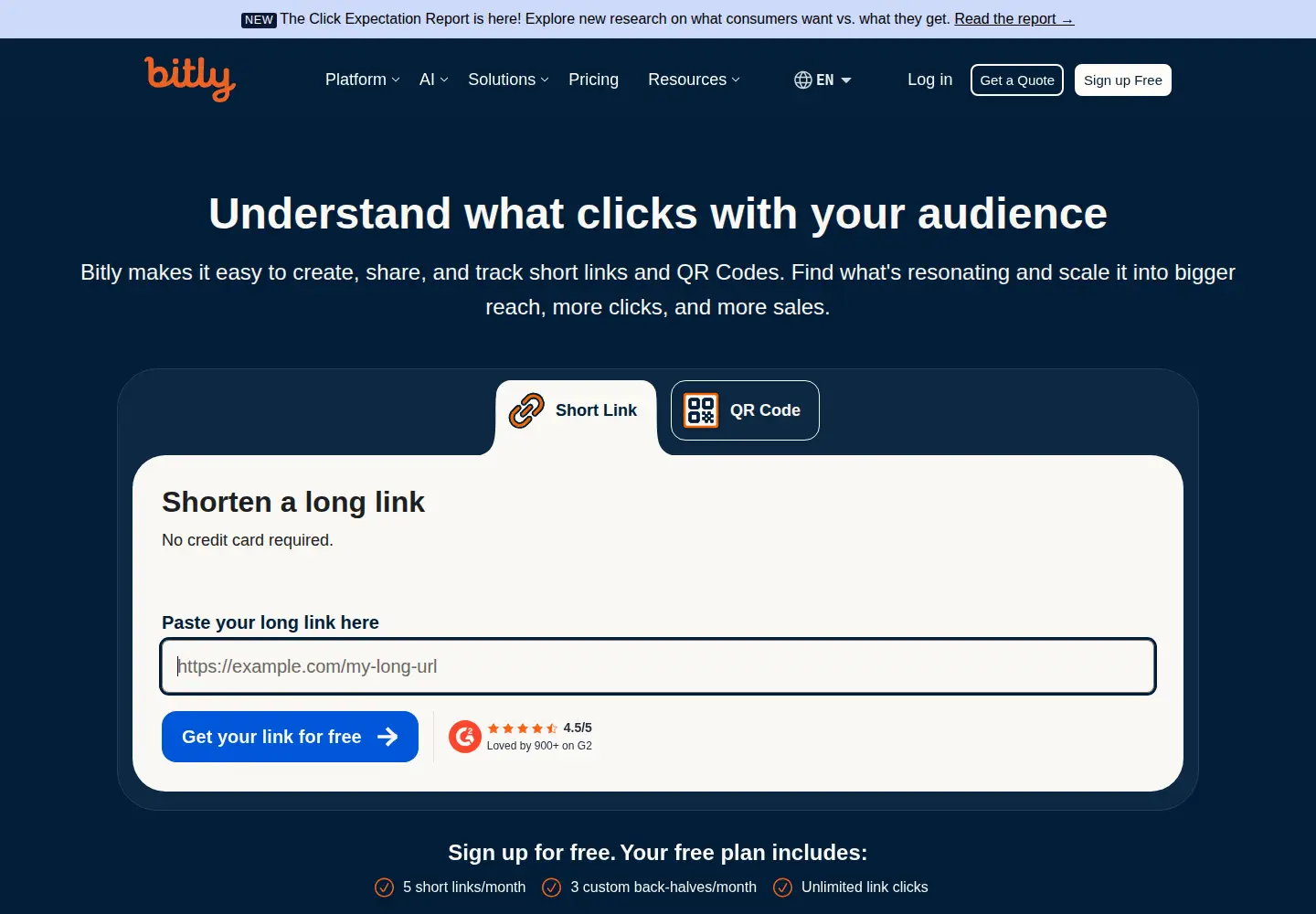Click 'Sign up for free' plan heading
This screenshot has height=914, width=1316.
[x=658, y=853]
